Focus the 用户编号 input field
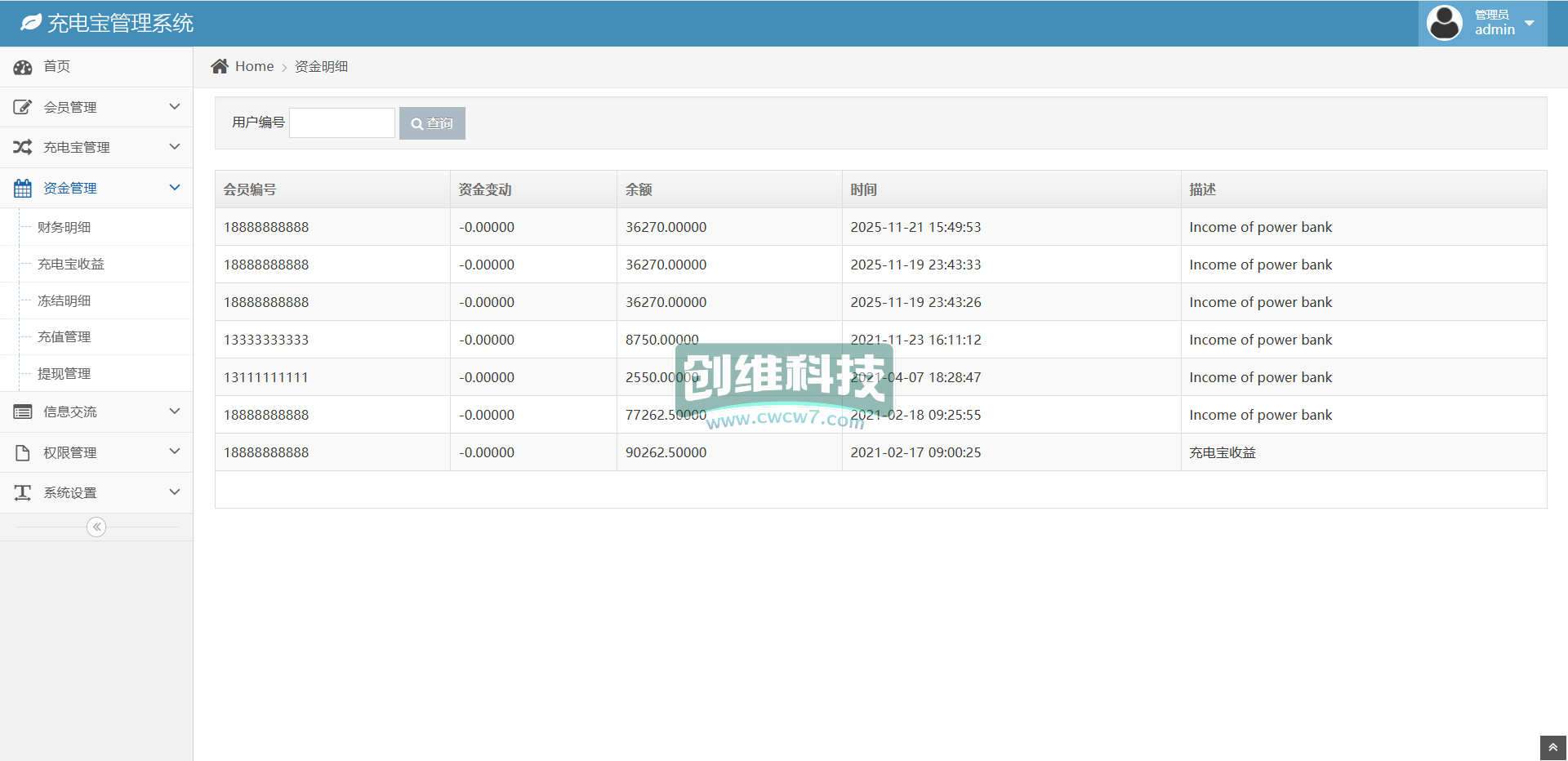 342,123
